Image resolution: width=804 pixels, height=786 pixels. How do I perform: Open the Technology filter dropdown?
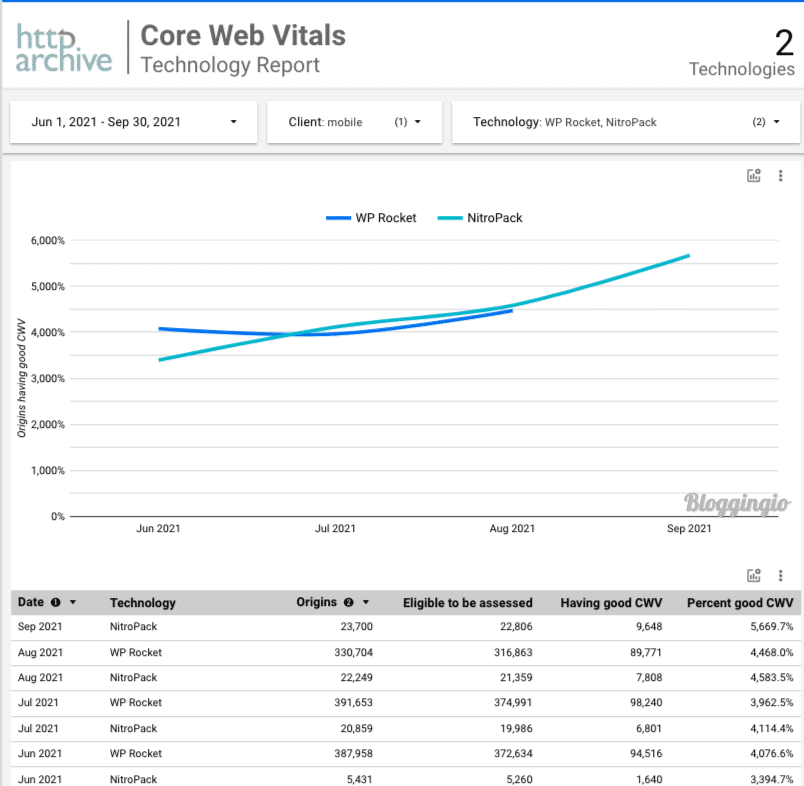(x=626, y=122)
